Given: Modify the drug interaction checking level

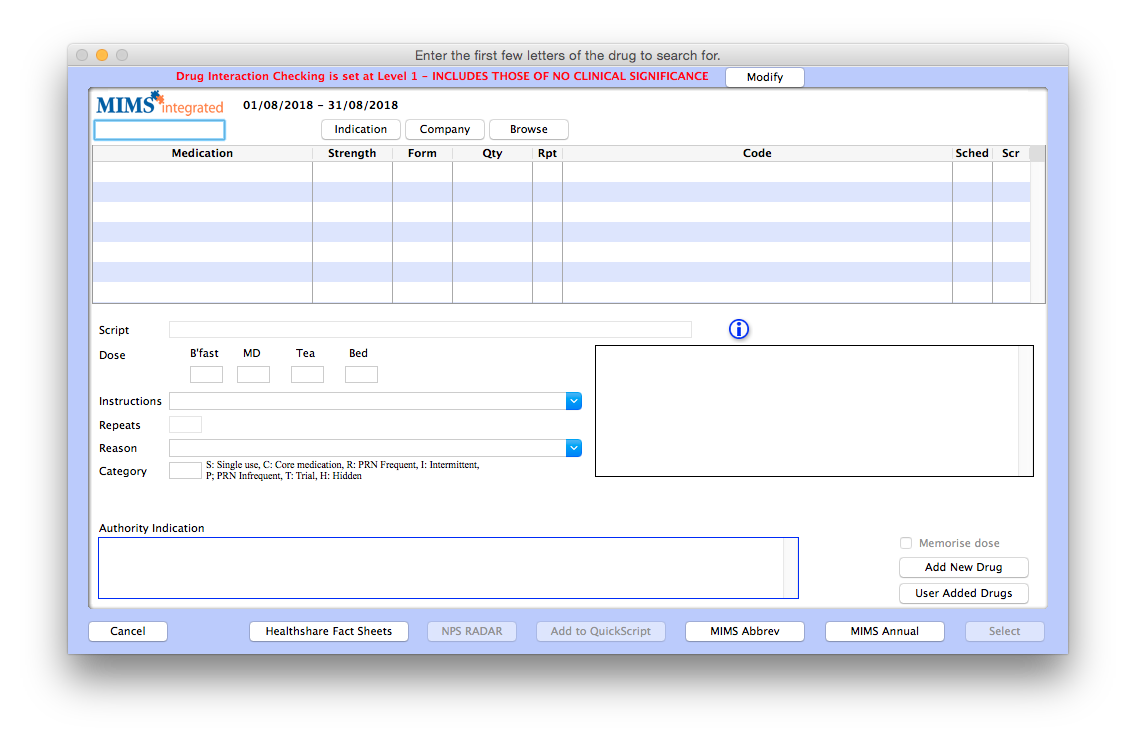Looking at the screenshot, I should coord(764,77).
